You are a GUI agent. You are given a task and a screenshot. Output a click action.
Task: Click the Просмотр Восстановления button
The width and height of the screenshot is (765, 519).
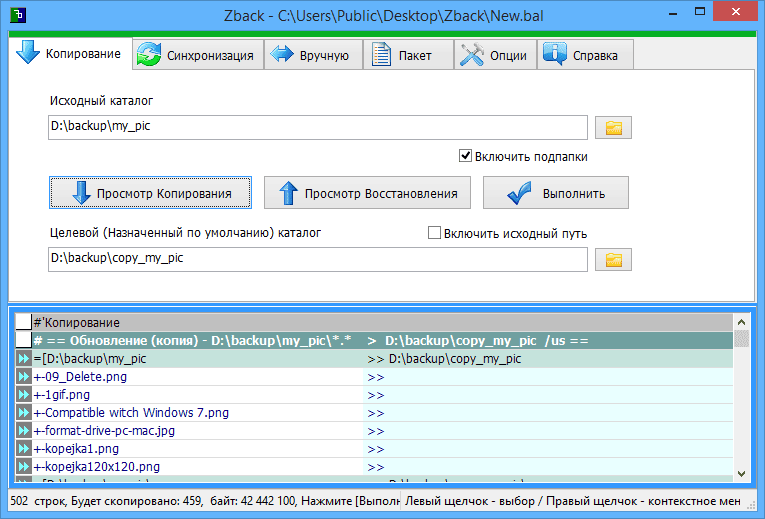click(x=367, y=193)
